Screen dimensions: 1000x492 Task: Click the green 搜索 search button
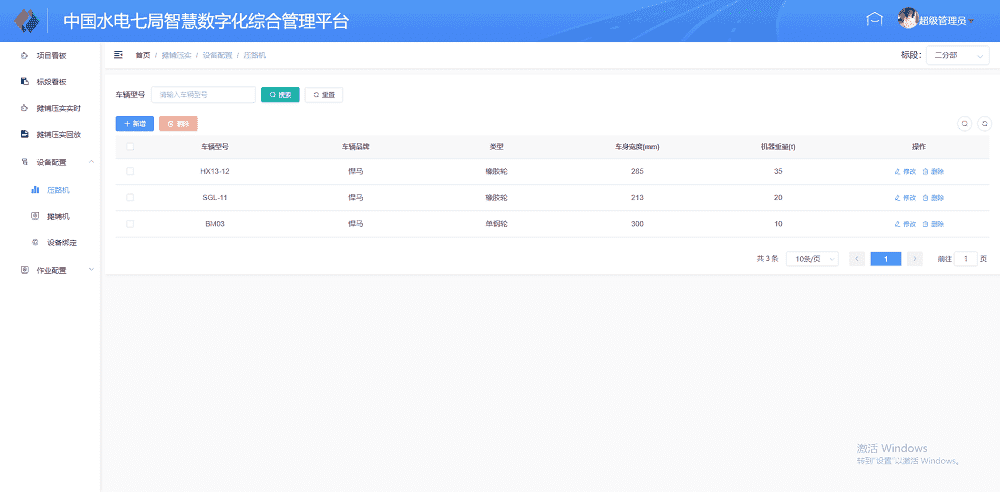pos(280,95)
